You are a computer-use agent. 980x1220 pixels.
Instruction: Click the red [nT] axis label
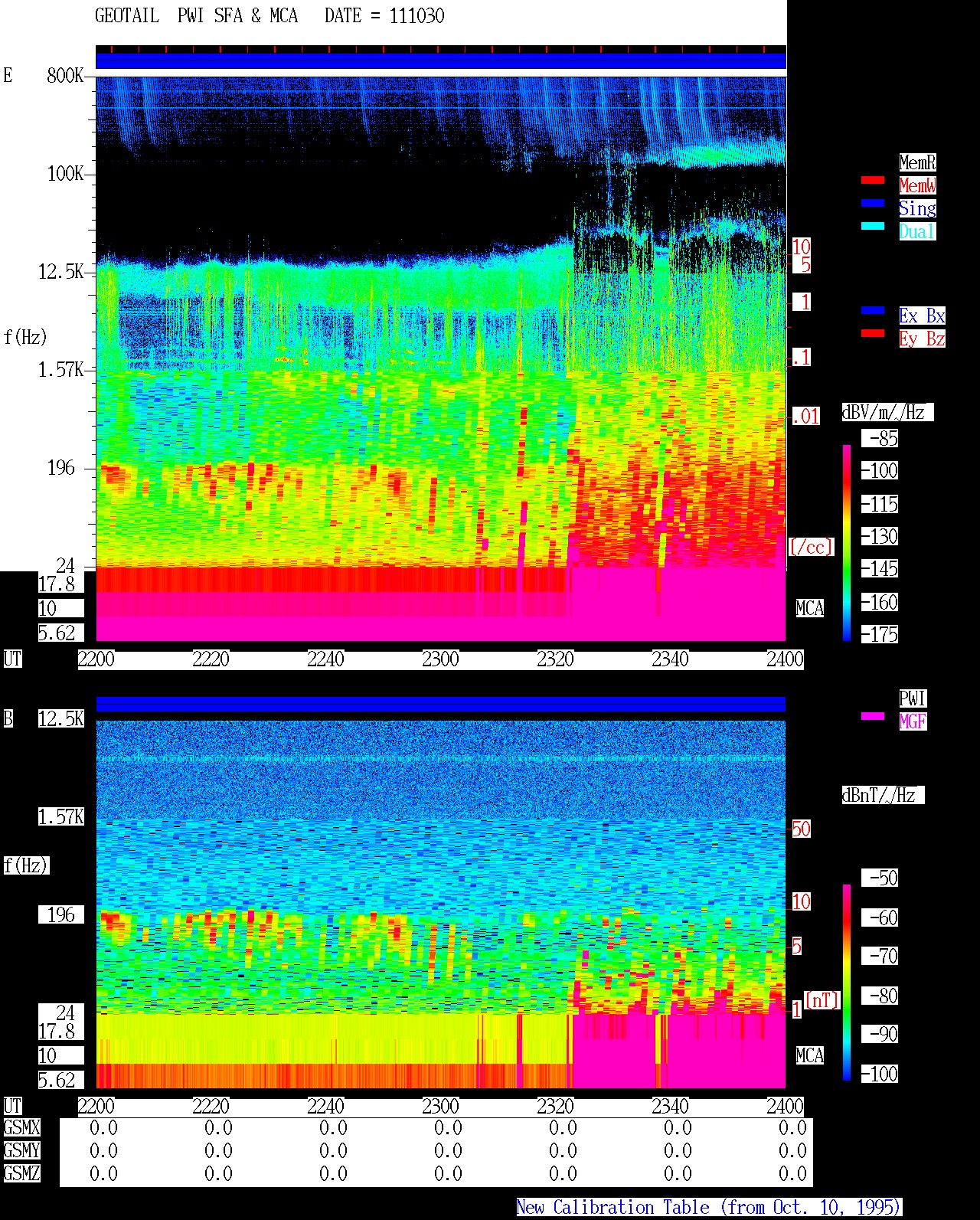(x=822, y=1000)
